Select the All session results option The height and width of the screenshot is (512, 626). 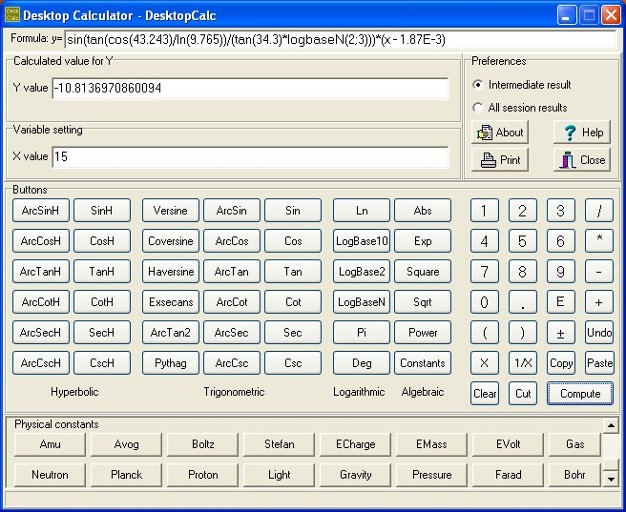pyautogui.click(x=520, y=108)
